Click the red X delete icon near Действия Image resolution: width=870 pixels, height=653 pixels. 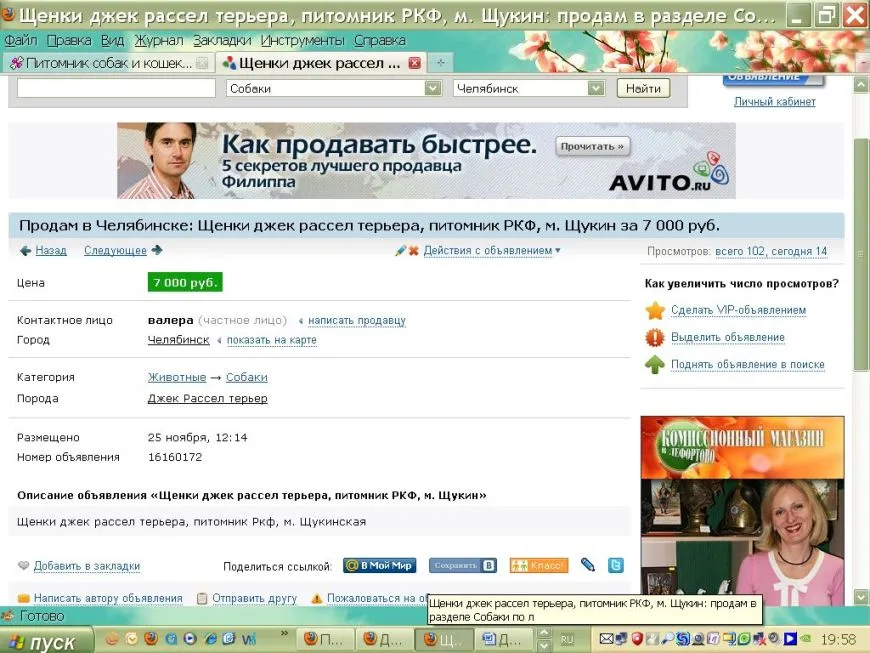[x=413, y=251]
